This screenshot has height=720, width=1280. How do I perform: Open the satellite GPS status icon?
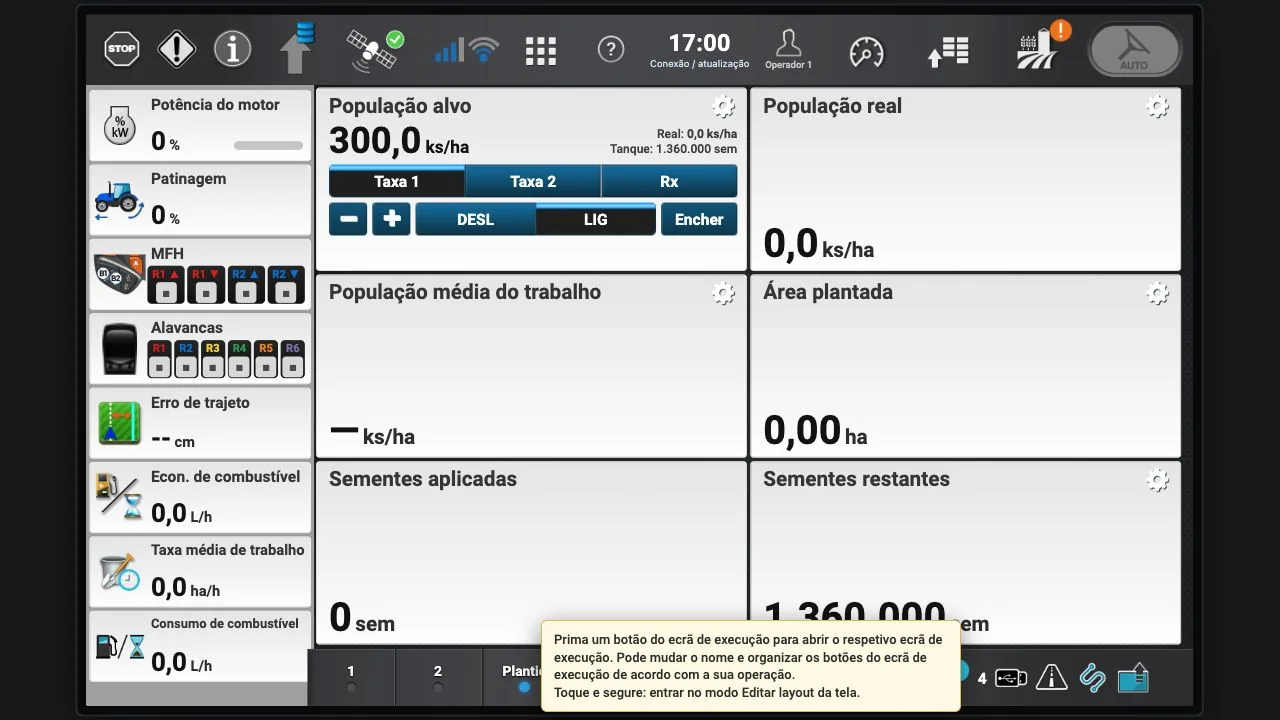[374, 49]
